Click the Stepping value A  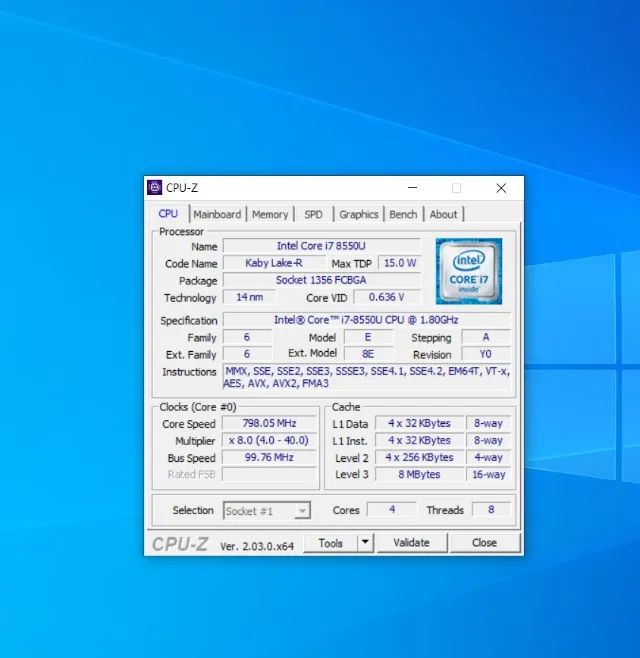[486, 337]
